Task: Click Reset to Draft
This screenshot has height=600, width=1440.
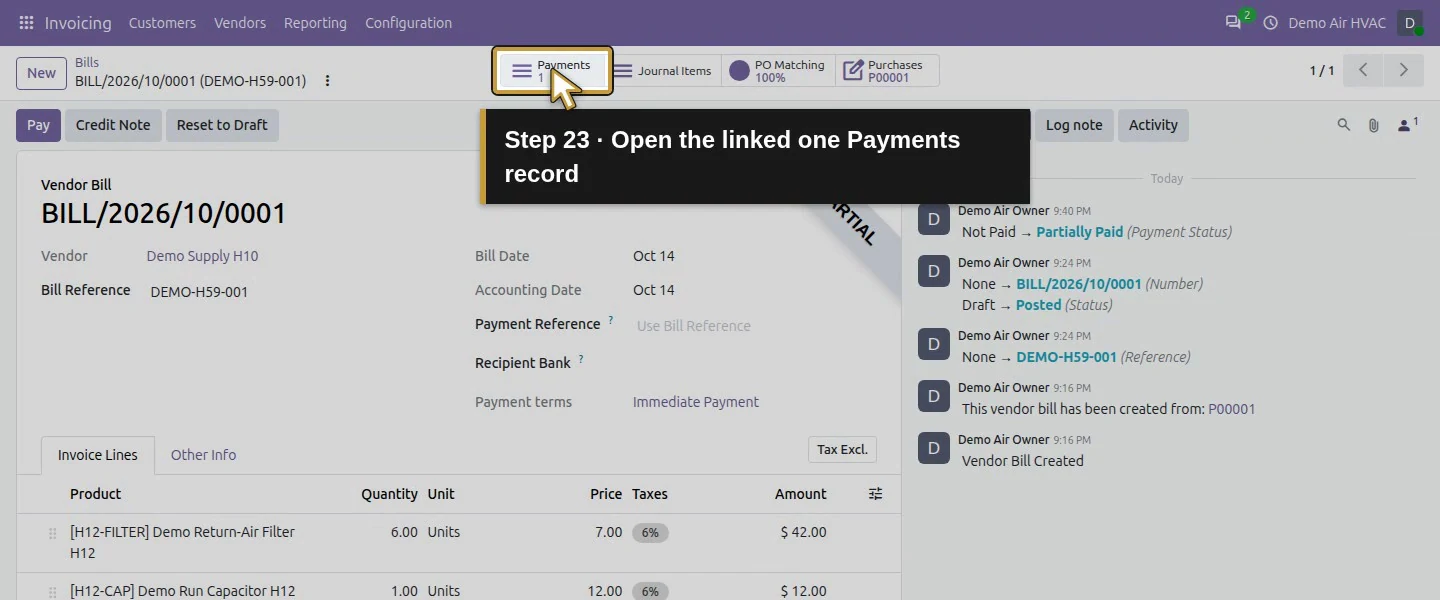Action: [222, 125]
